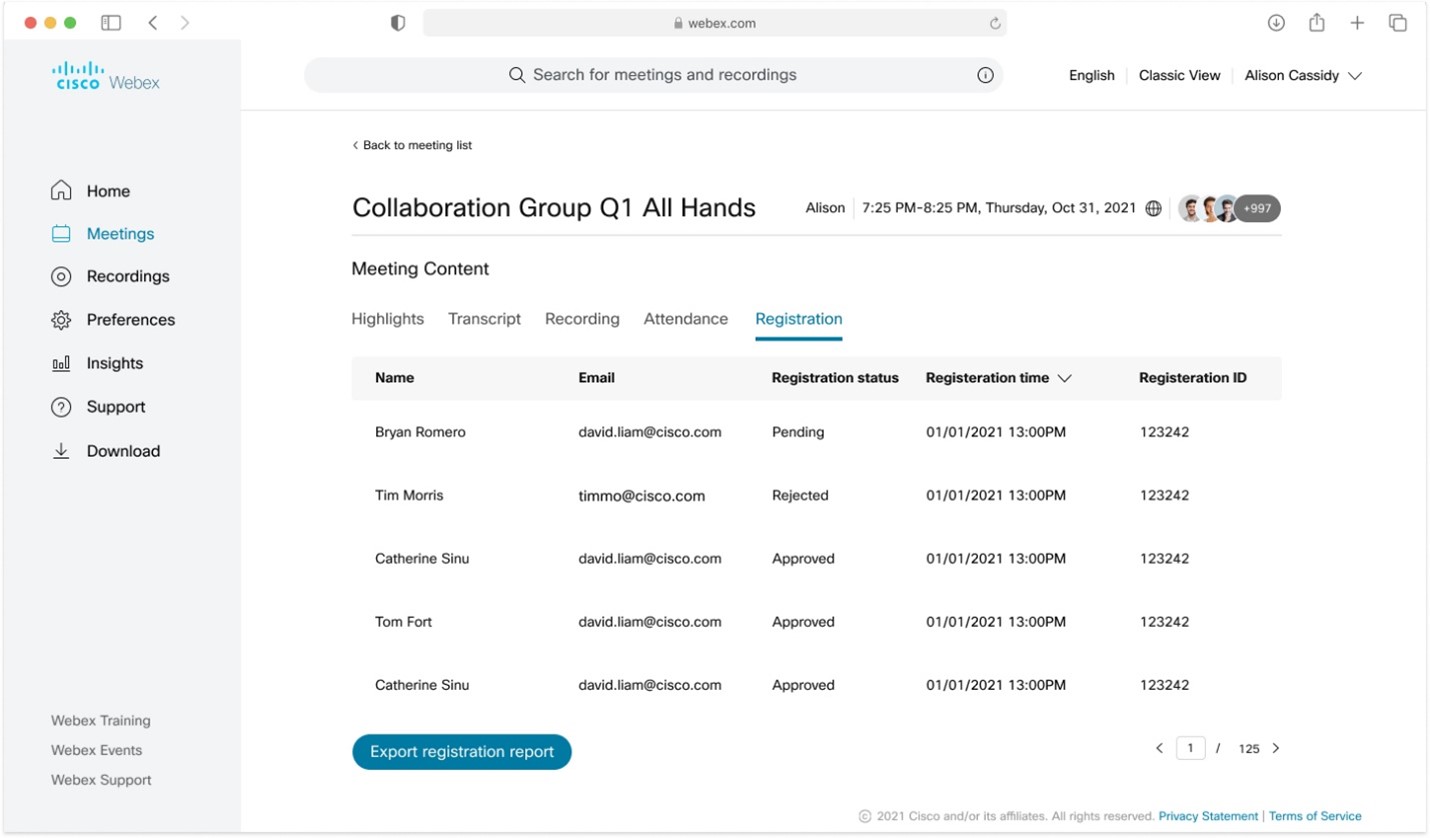
Task: Open Safari tab overview icon
Action: (1398, 23)
